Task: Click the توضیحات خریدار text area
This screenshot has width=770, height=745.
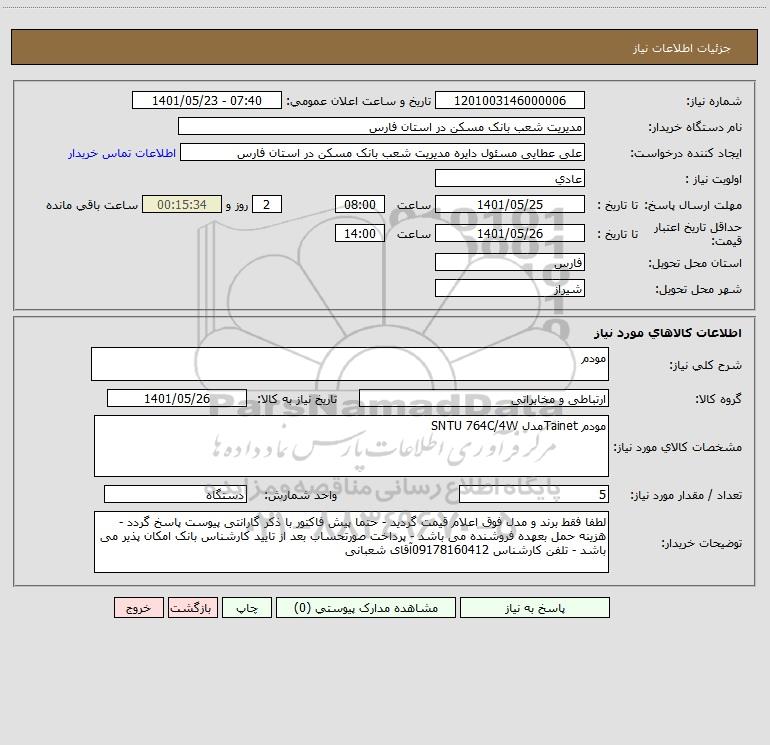Action: (351, 542)
